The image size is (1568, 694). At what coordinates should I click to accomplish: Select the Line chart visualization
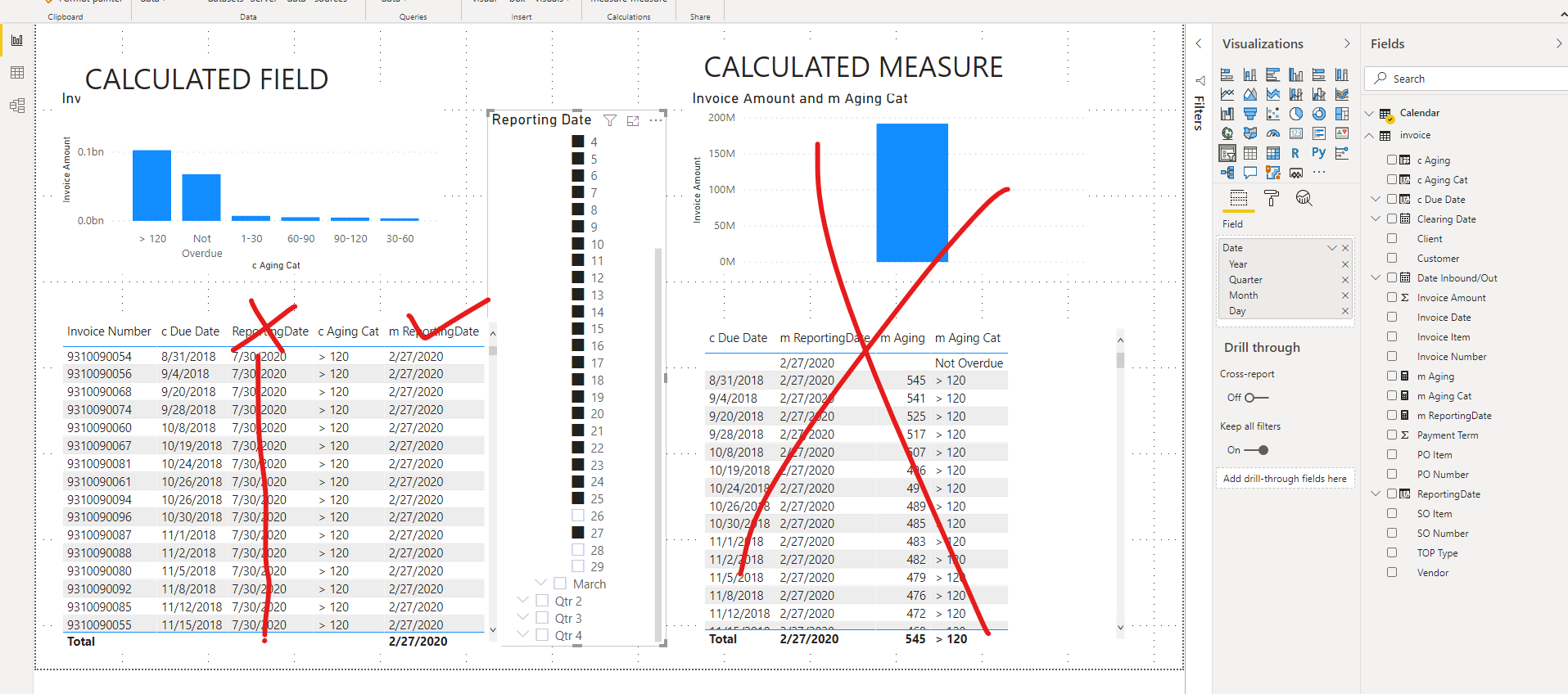[x=1227, y=94]
